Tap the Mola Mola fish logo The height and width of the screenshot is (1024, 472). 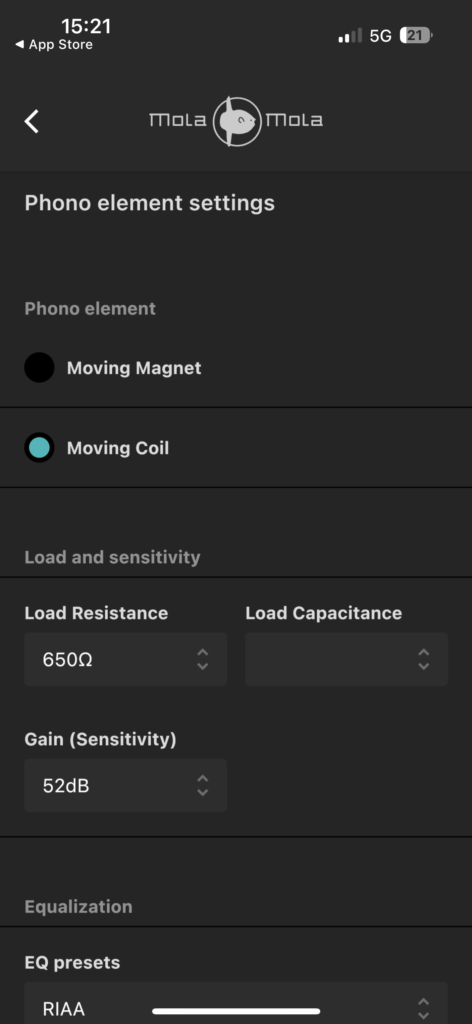(x=236, y=121)
